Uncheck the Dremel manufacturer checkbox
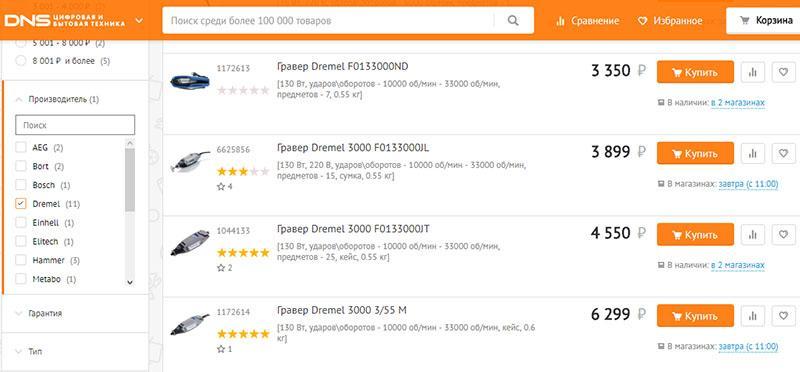 [x=21, y=204]
